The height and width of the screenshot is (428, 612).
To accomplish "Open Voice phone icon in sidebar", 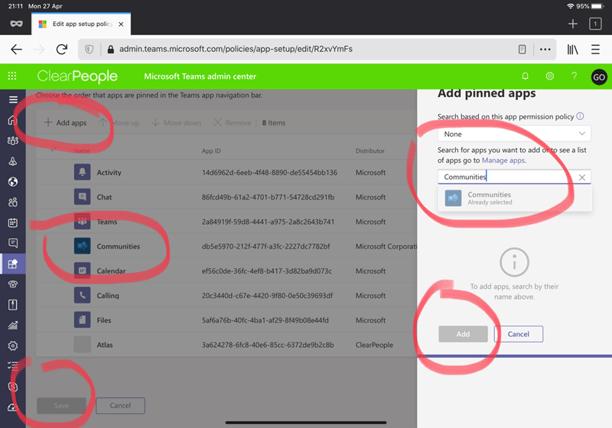I will (13, 284).
